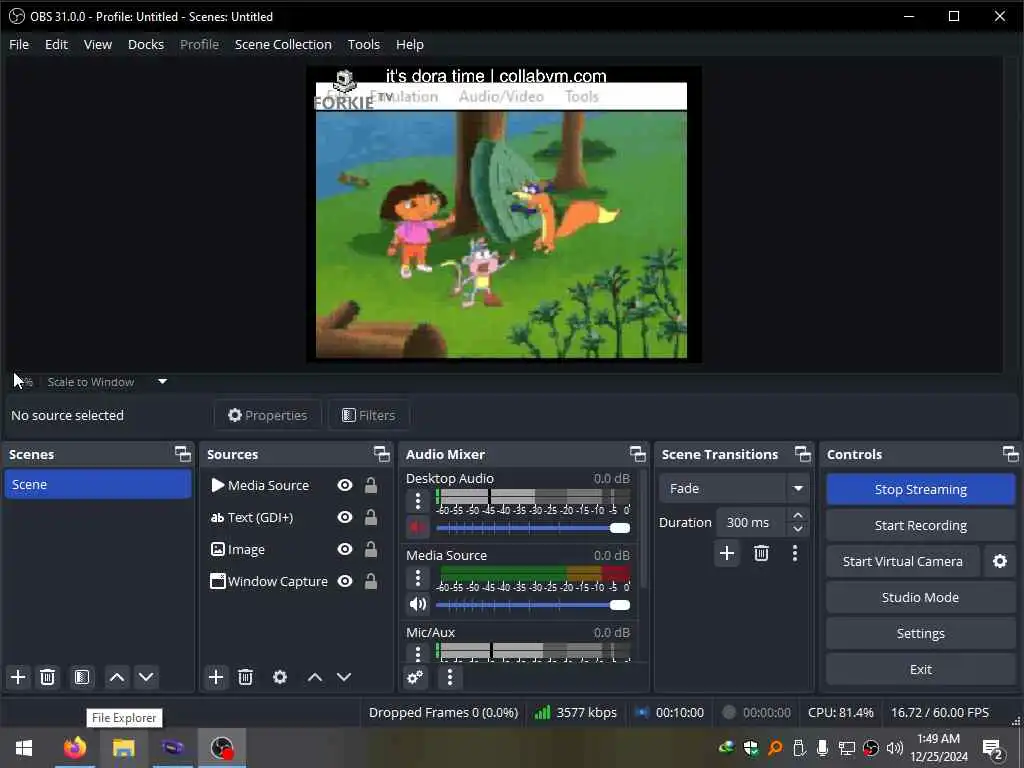This screenshot has width=1024, height=768.
Task: Increase transition duration up arrow
Action: [x=798, y=516]
